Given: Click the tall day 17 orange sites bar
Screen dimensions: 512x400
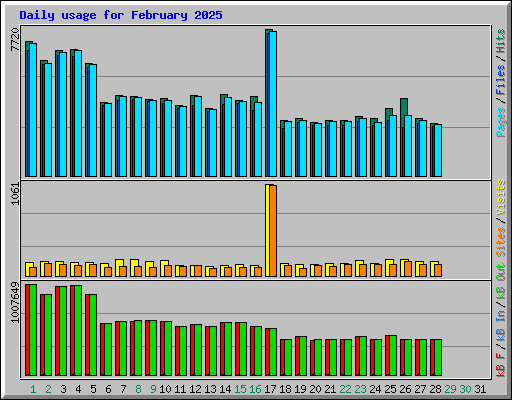Looking at the screenshot, I should click(273, 231).
